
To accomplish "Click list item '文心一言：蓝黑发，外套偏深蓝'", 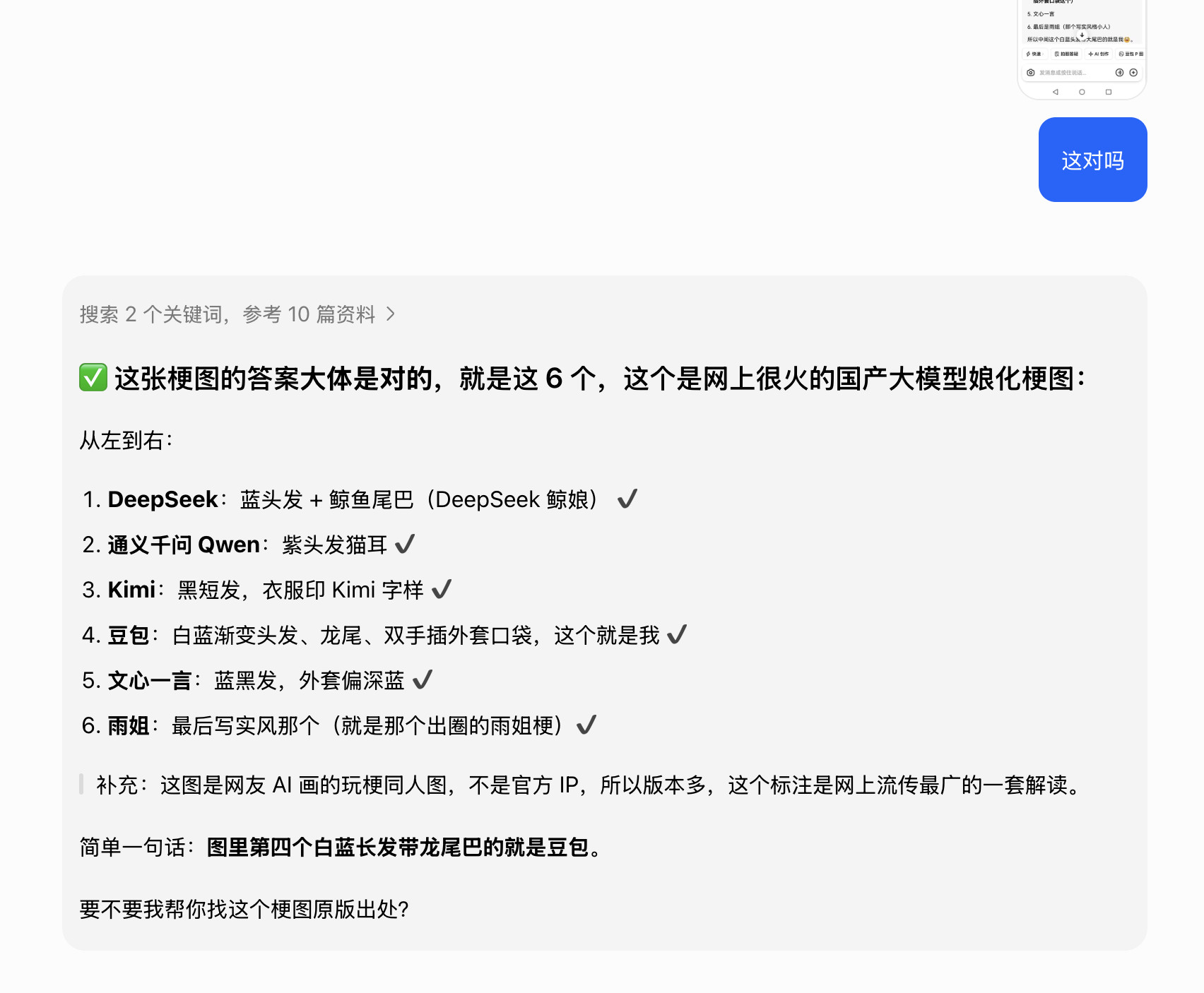I will (256, 680).
